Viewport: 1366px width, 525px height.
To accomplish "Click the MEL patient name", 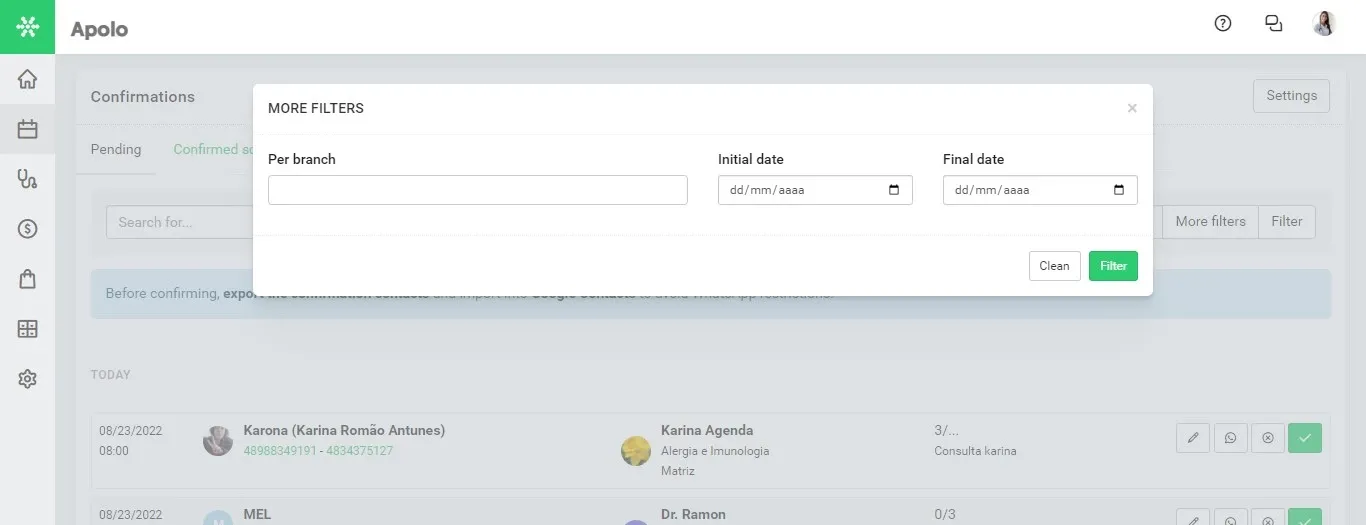I will pos(257,514).
